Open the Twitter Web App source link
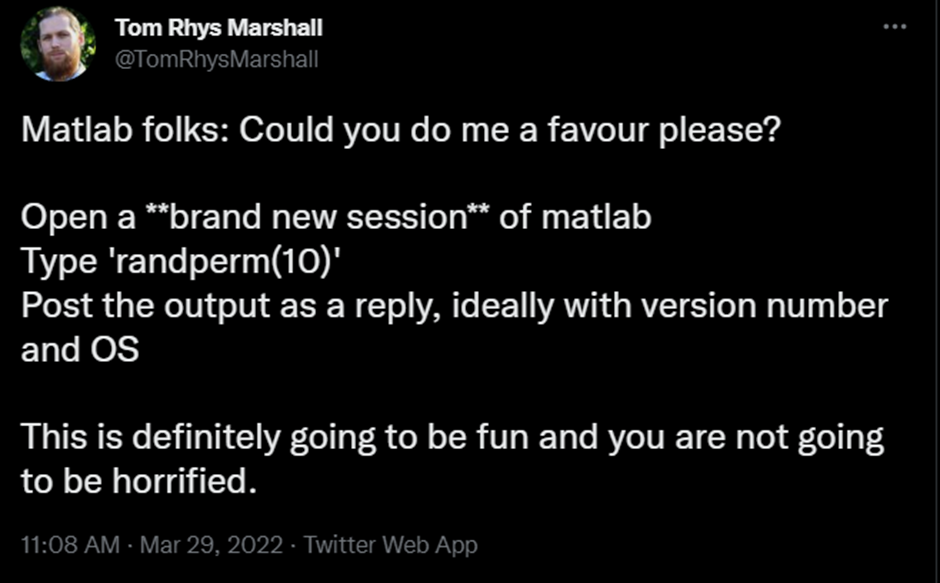Viewport: 940px width, 583px height. tap(390, 545)
